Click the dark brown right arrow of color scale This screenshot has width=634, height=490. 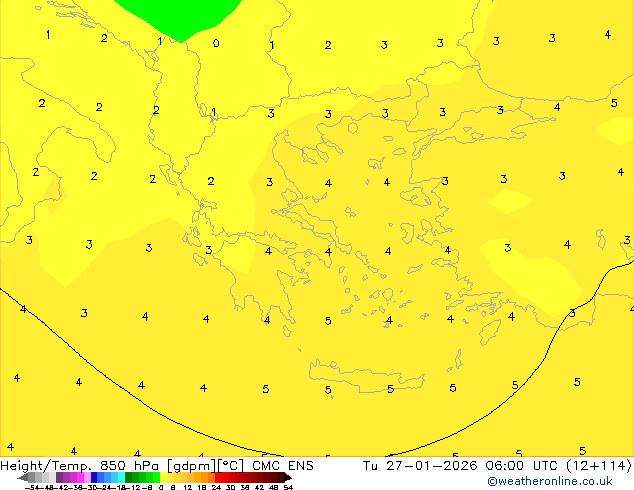point(286,478)
